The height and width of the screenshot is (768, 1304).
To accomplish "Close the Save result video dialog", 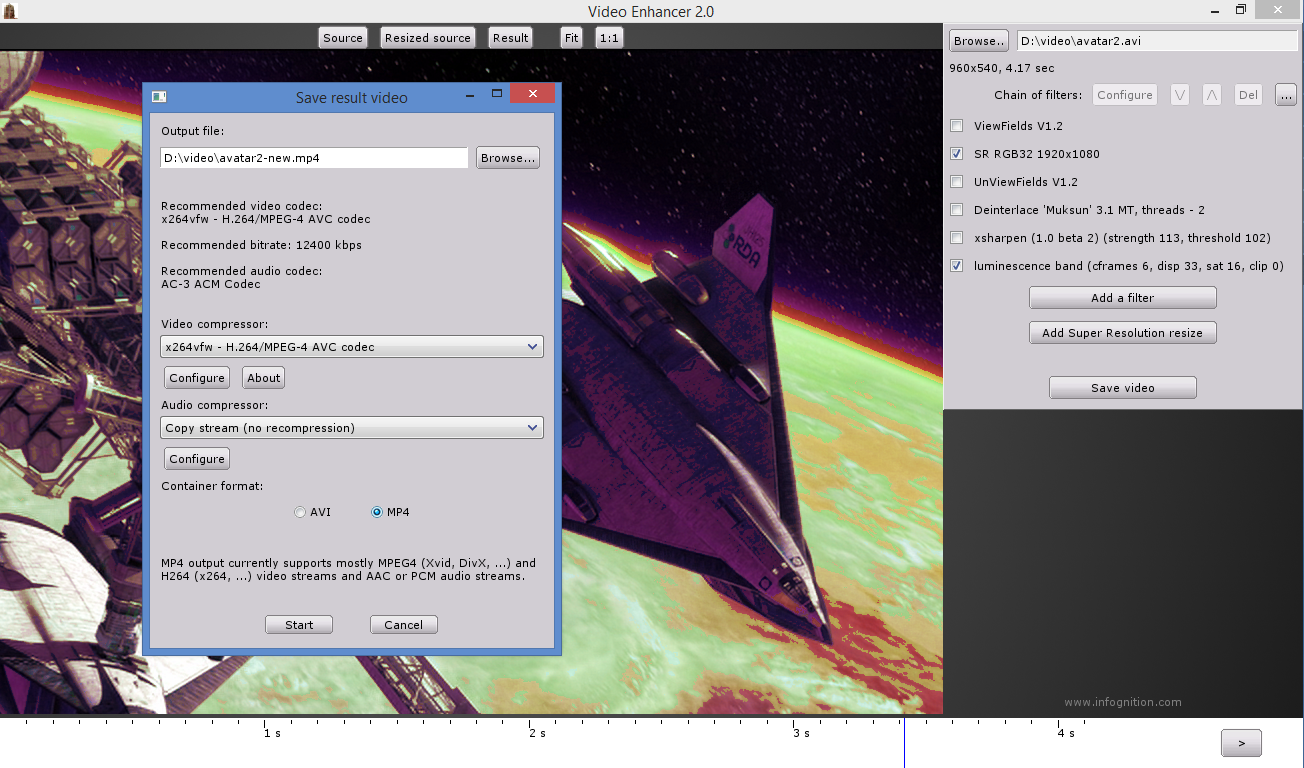I will point(533,94).
